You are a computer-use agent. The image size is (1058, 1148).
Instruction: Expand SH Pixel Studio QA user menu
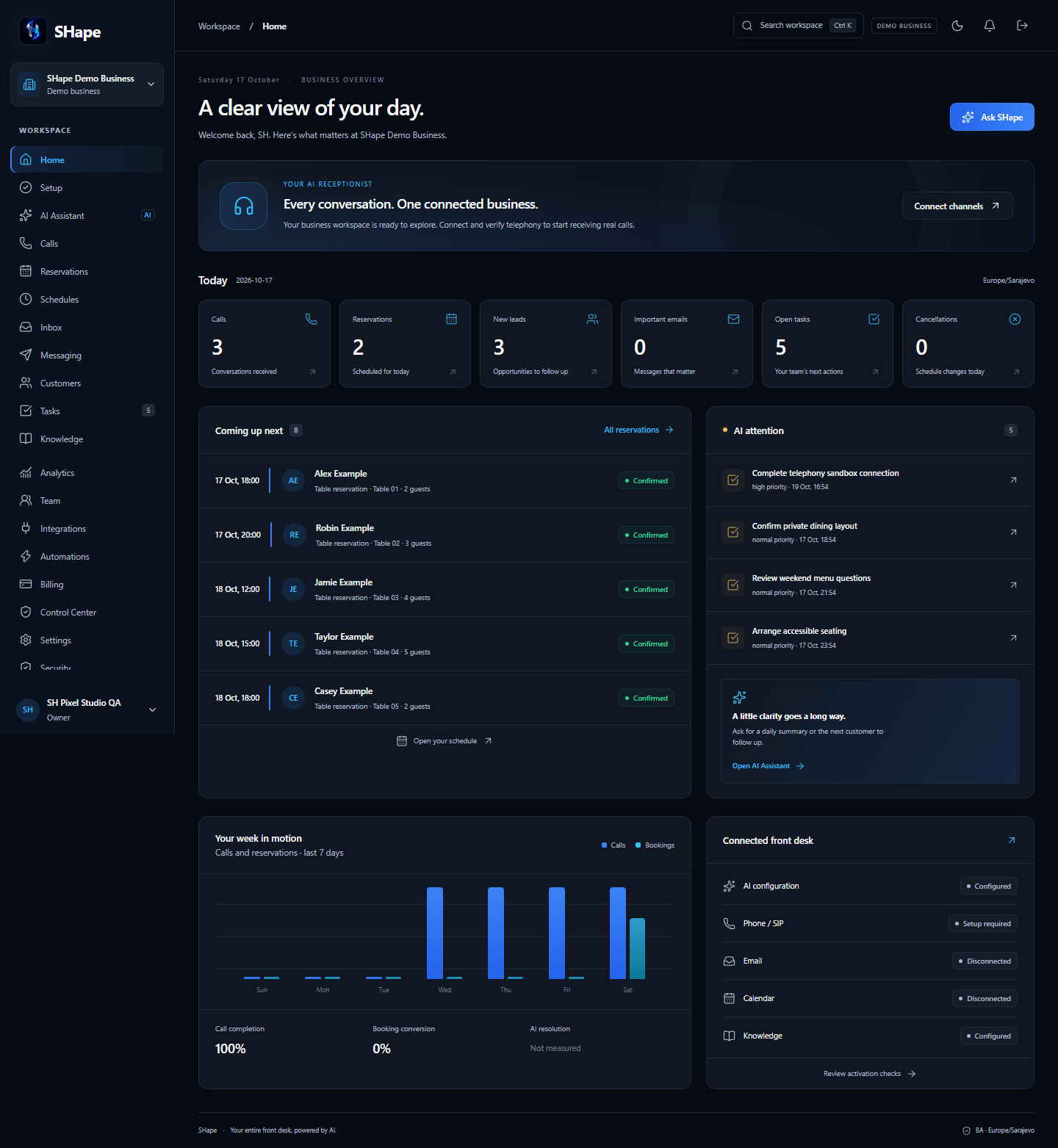point(87,710)
